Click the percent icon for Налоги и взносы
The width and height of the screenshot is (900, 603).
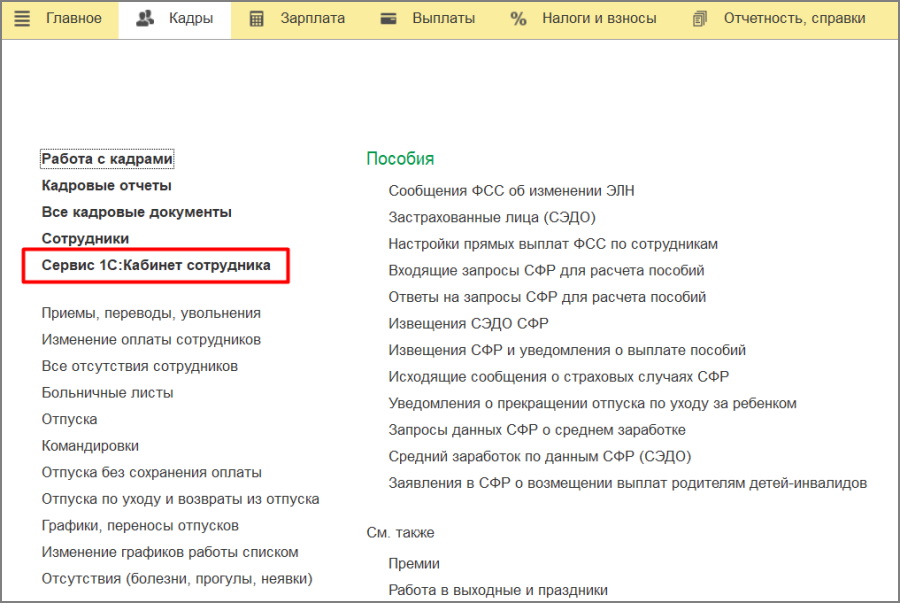pyautogui.click(x=518, y=19)
